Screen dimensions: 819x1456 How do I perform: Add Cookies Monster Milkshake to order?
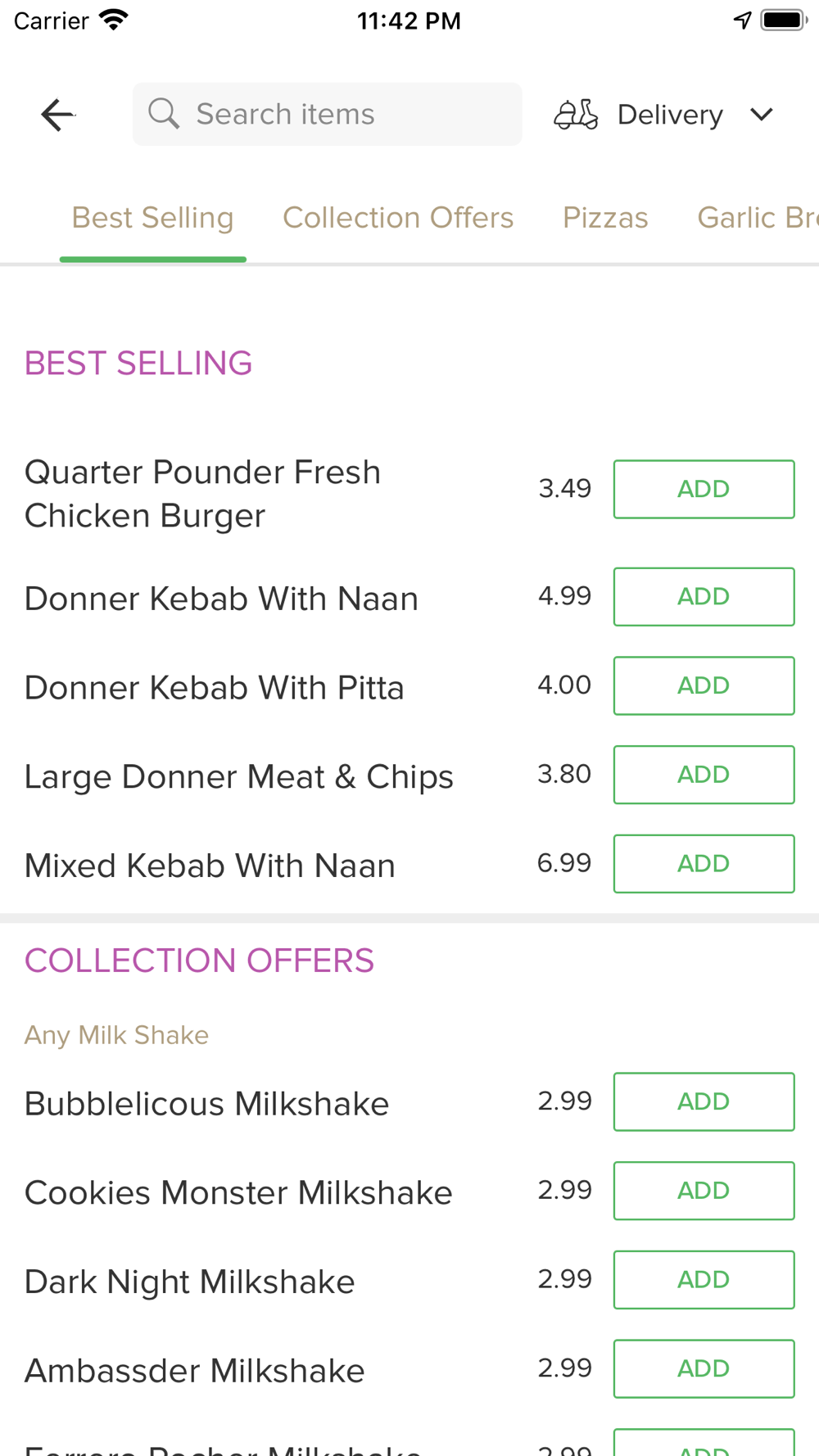point(704,1191)
